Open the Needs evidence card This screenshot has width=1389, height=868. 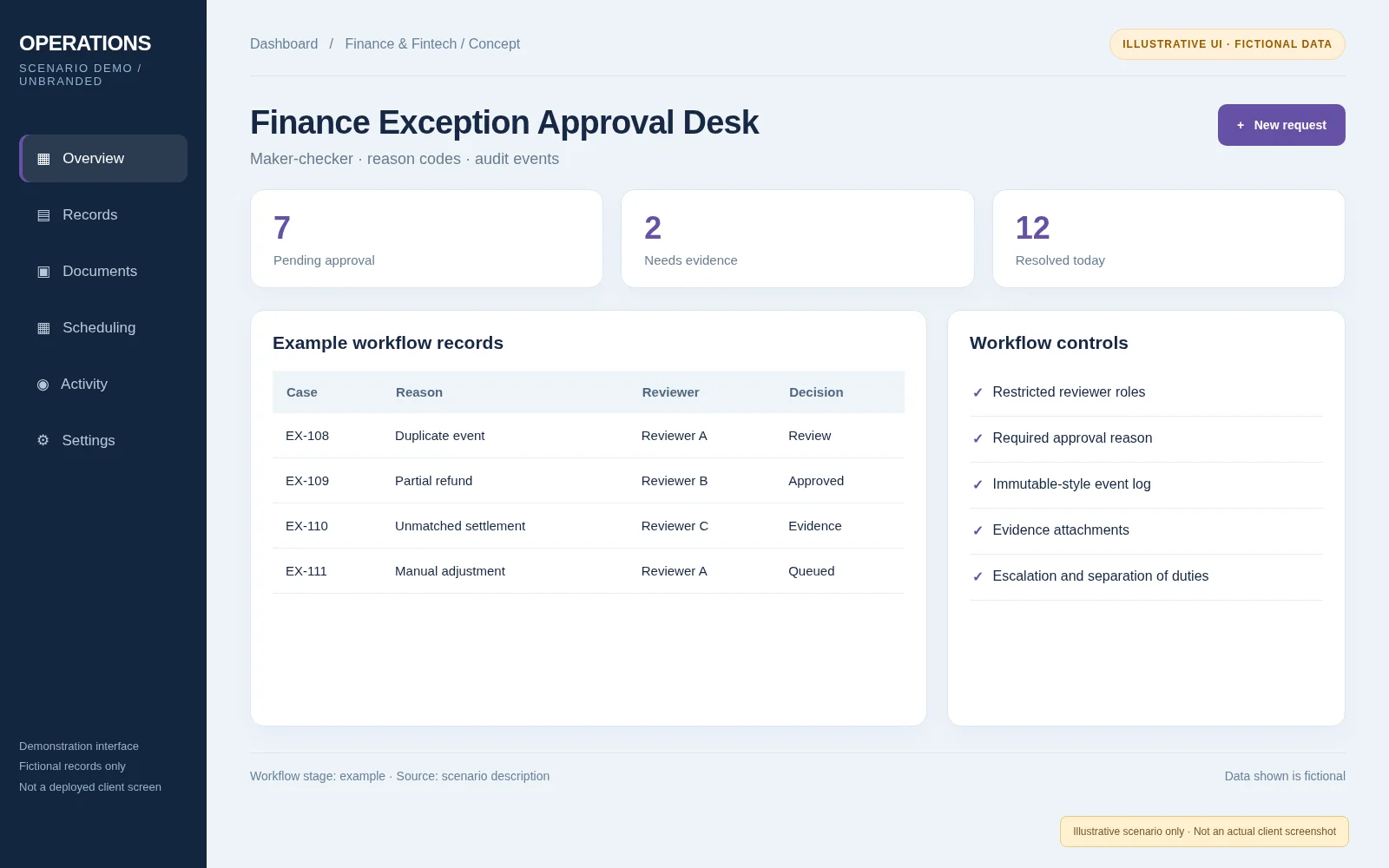pos(798,239)
